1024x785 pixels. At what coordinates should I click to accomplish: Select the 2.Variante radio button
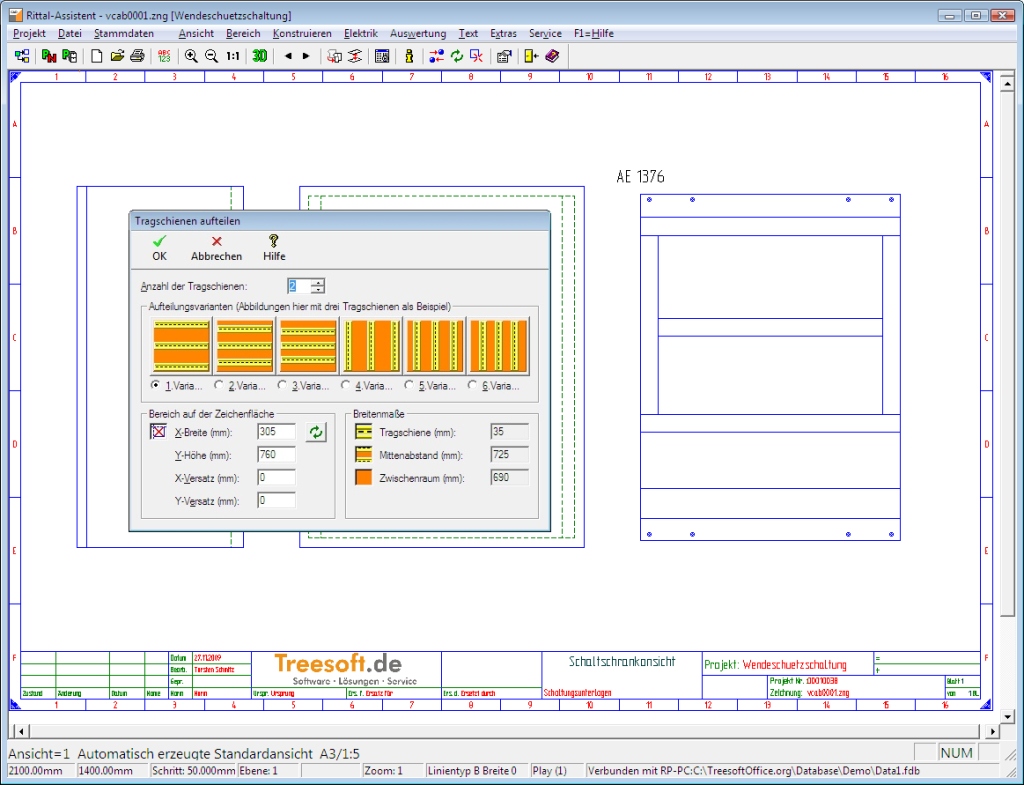click(x=220, y=385)
